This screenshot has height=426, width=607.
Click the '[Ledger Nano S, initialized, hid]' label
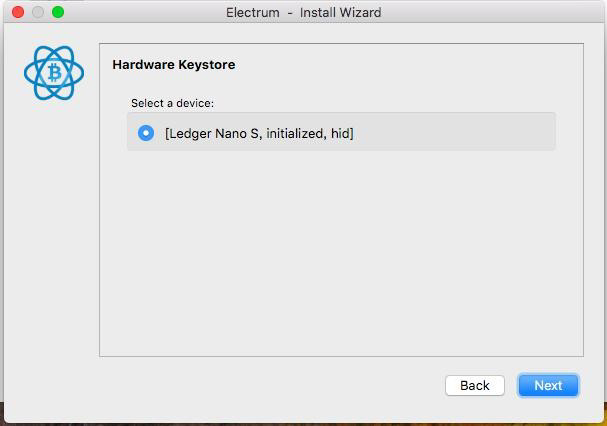click(x=259, y=133)
